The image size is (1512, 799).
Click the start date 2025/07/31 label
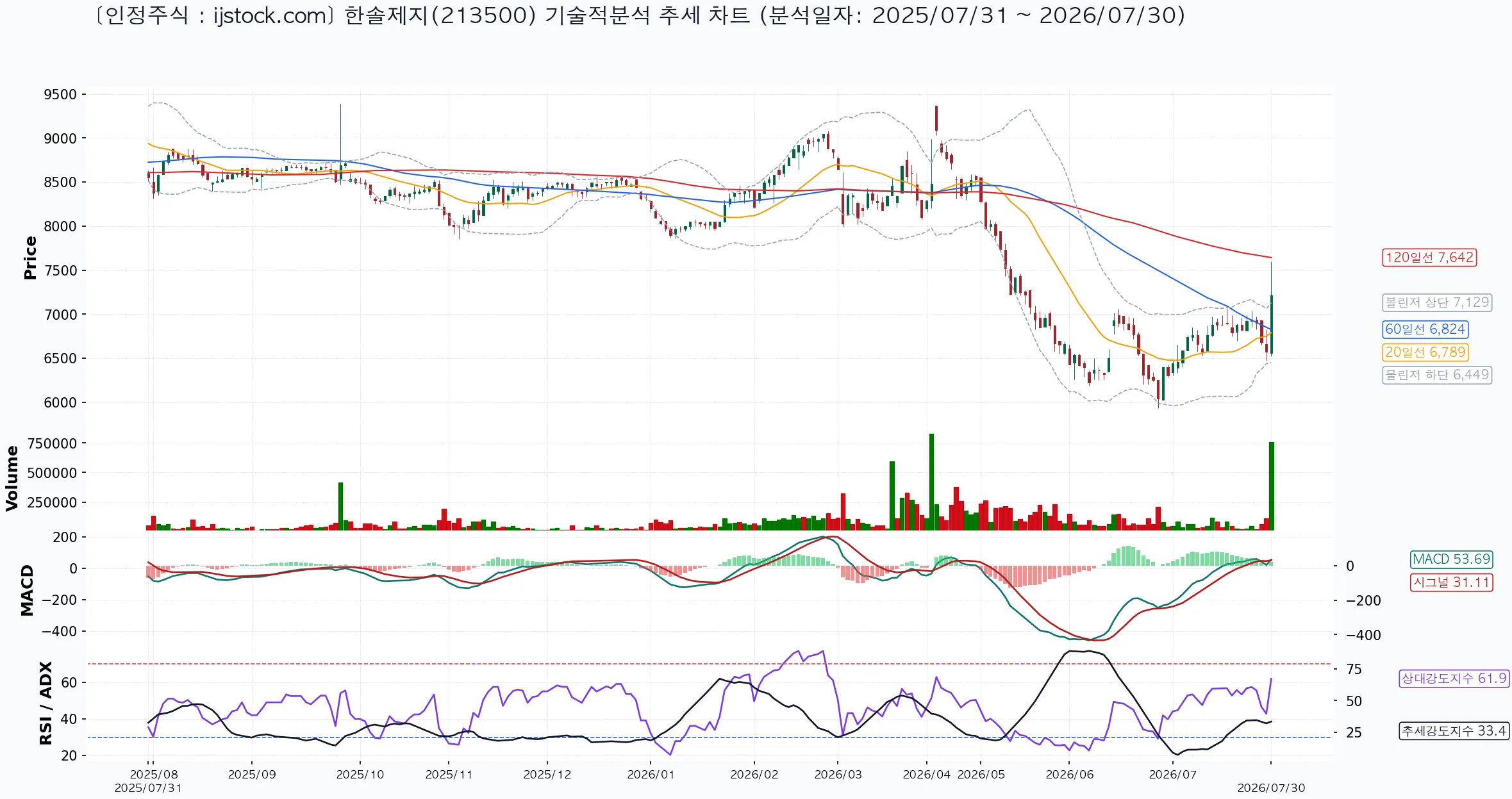click(x=148, y=788)
